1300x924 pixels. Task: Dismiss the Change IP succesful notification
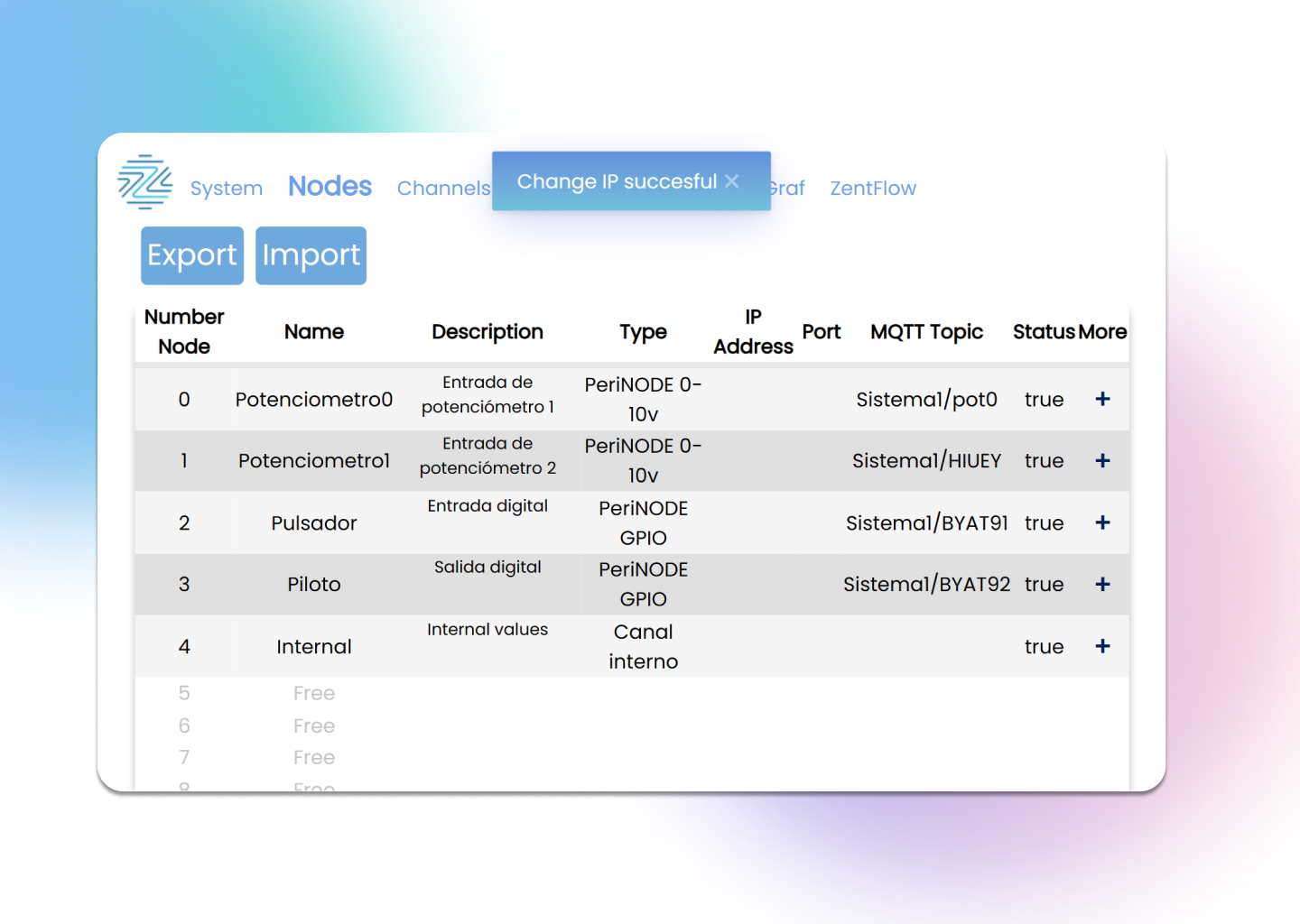coord(732,181)
